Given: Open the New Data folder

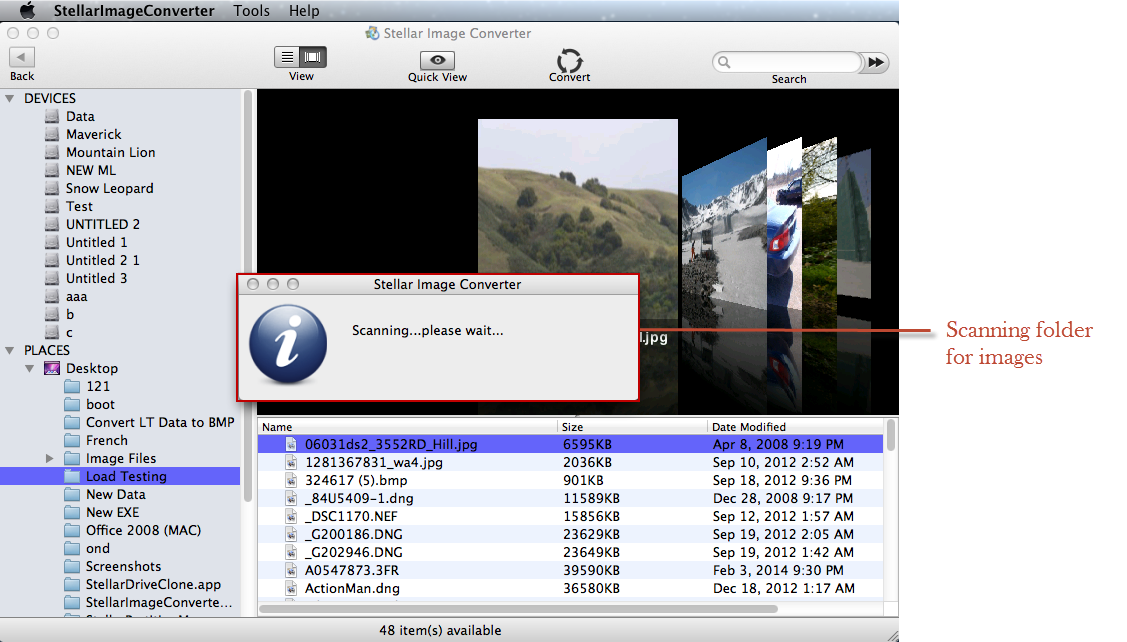Looking at the screenshot, I should point(116,495).
